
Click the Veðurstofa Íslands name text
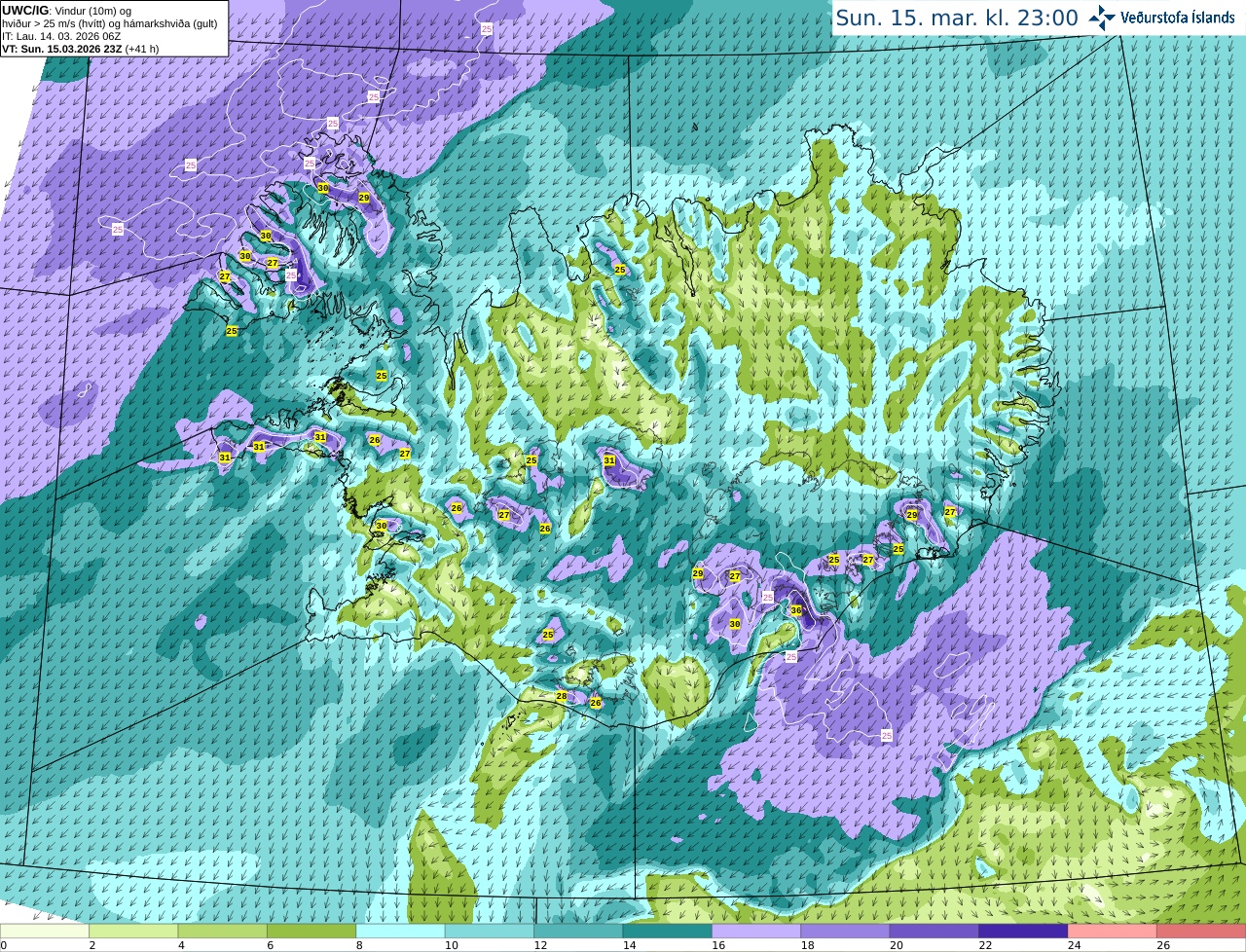point(1178,18)
